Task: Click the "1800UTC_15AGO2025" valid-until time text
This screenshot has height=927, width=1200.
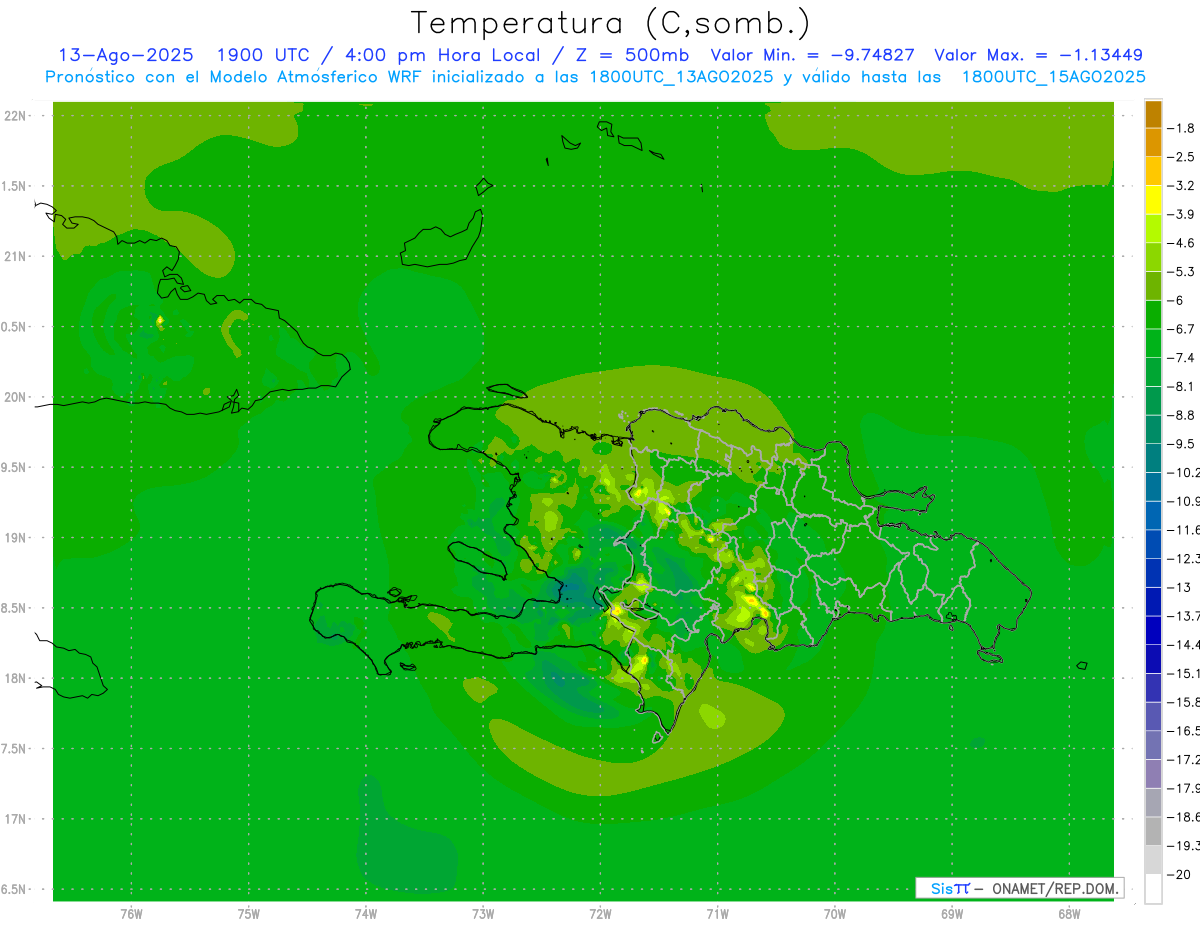Action: click(x=1054, y=77)
